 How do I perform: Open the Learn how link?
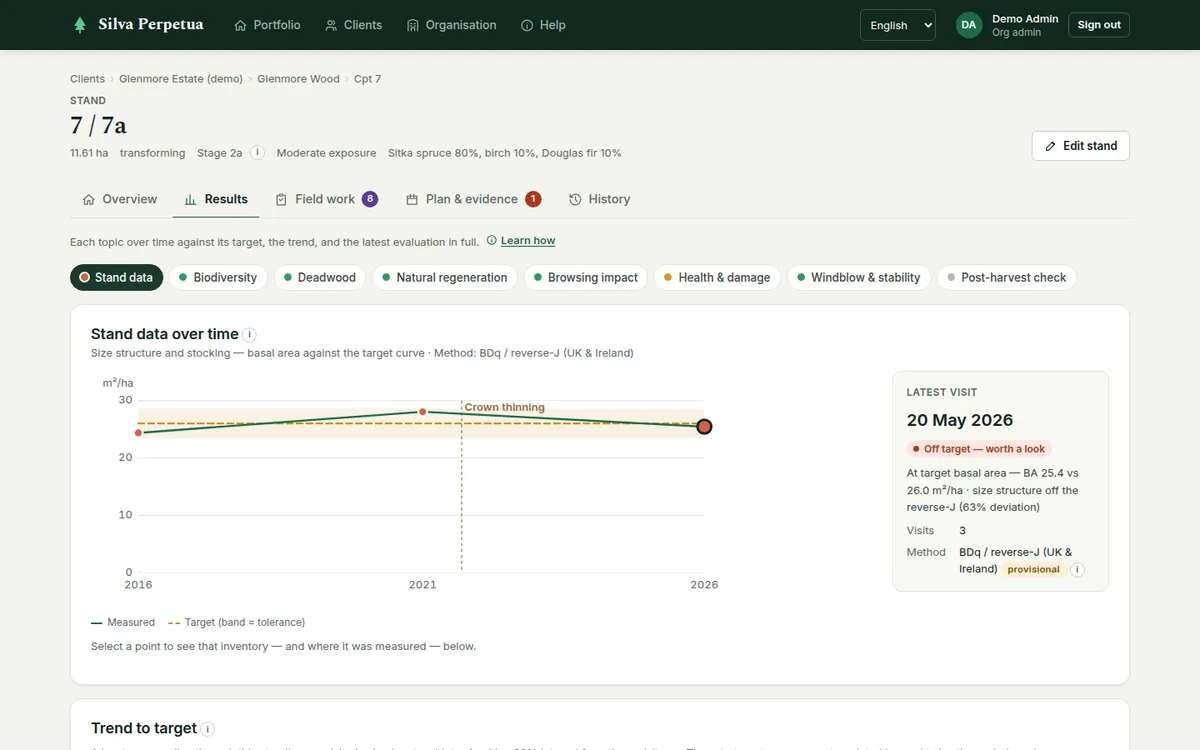coord(528,241)
